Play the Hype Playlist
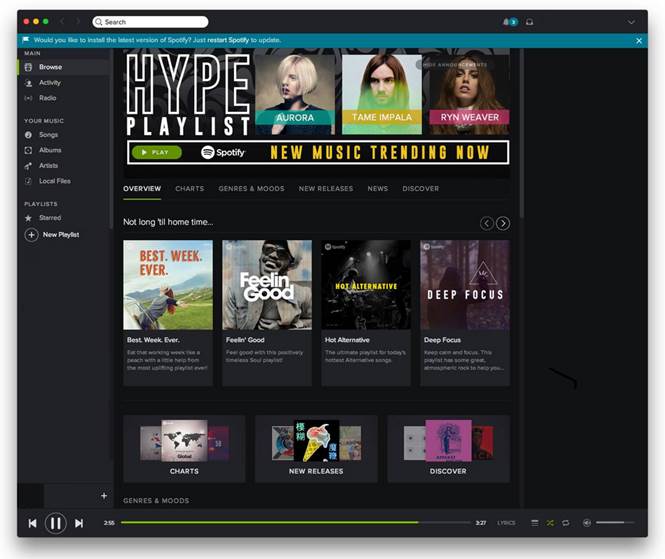665x559 pixels. click(156, 152)
